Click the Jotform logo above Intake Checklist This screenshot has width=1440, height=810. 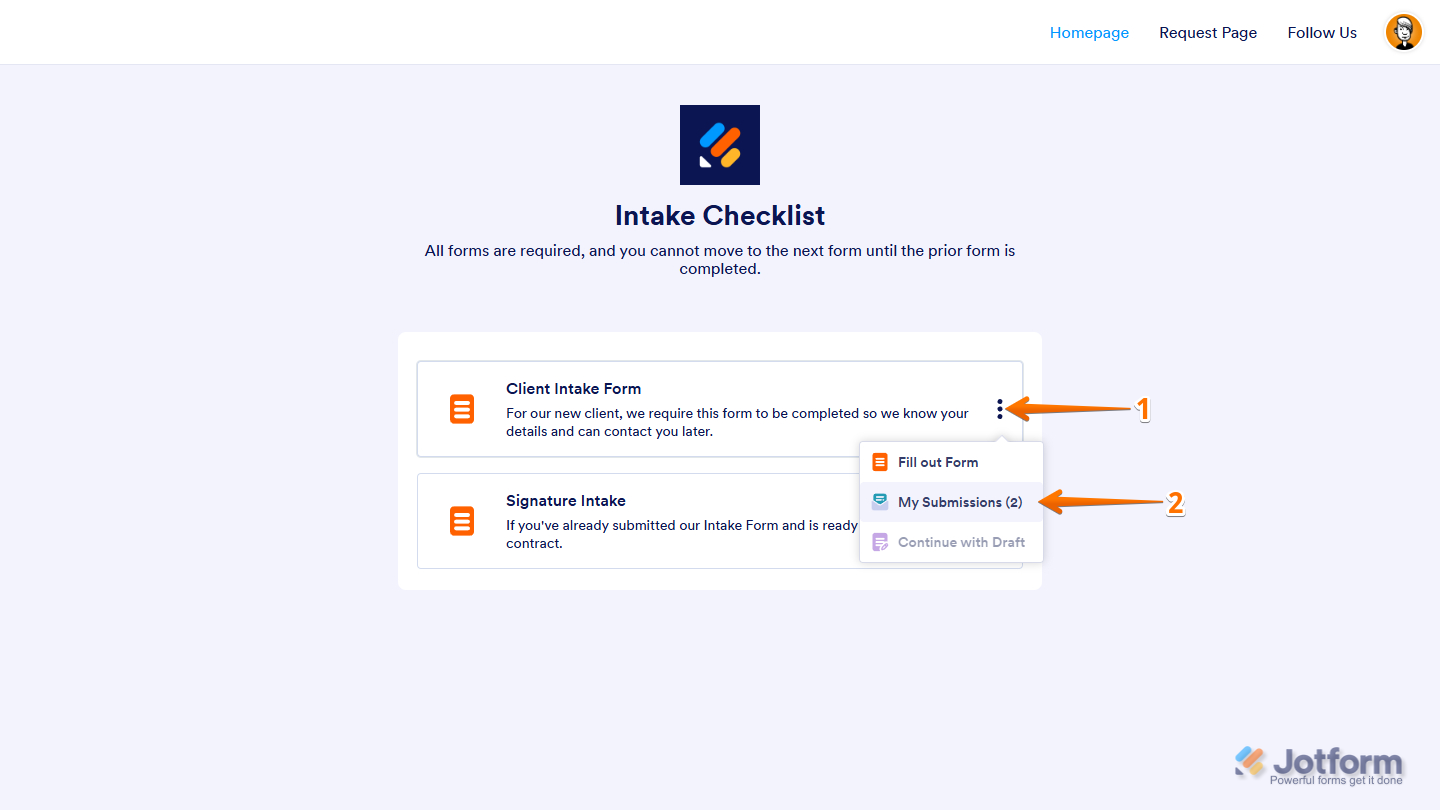click(x=719, y=144)
